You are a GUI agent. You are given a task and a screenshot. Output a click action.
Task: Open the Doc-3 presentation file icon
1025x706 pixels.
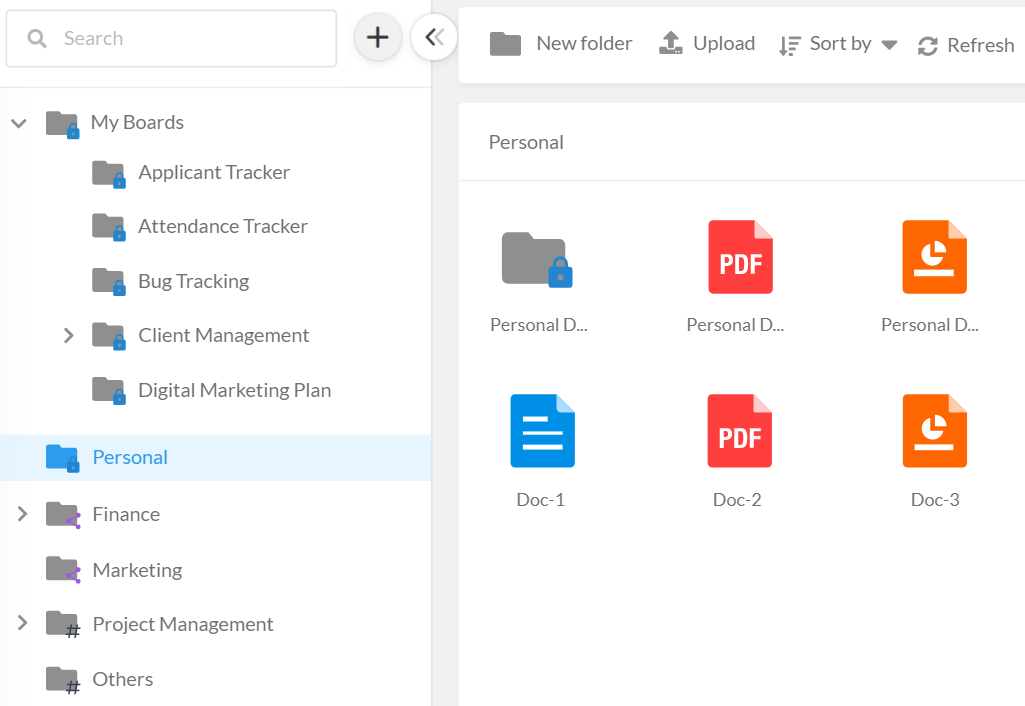[934, 431]
